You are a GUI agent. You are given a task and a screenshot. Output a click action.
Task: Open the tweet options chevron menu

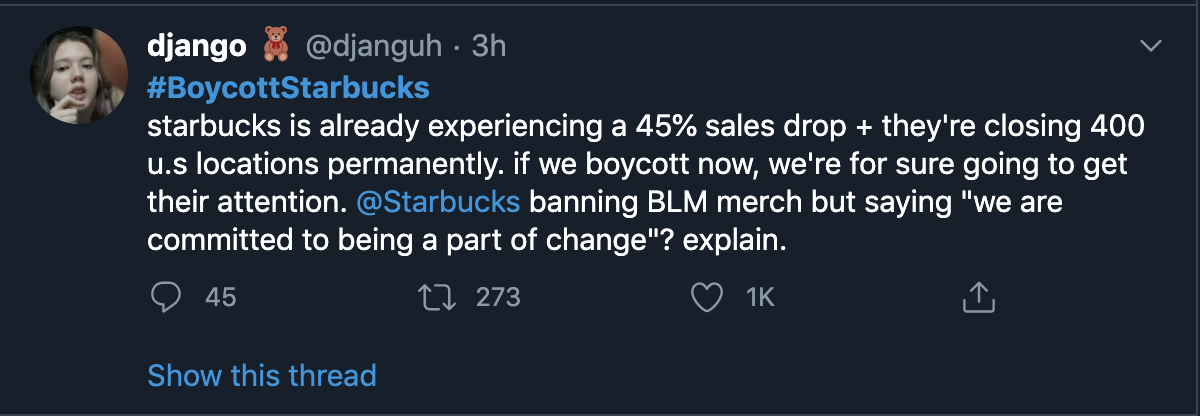(1152, 47)
